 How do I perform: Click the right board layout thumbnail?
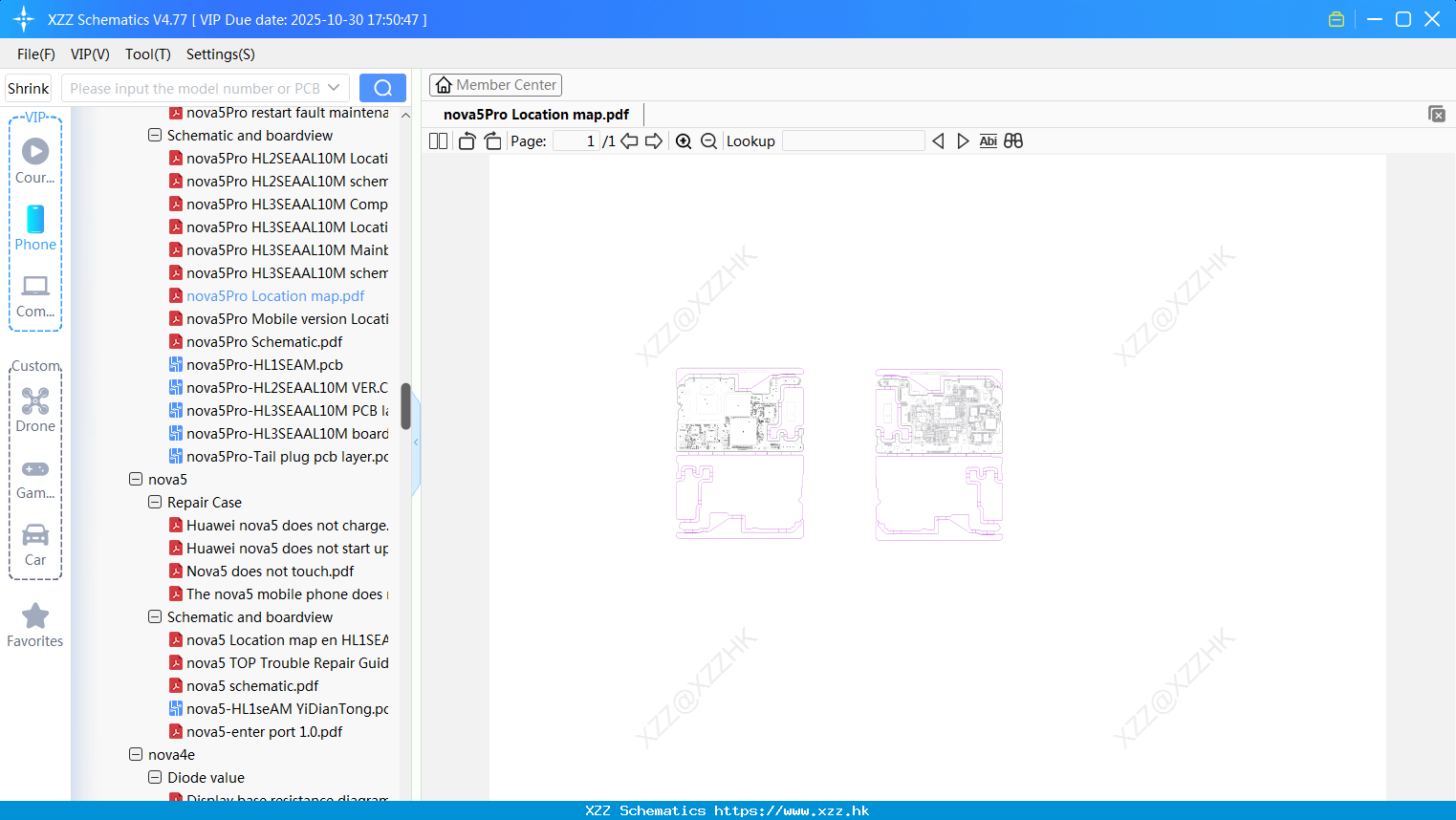[x=939, y=454]
